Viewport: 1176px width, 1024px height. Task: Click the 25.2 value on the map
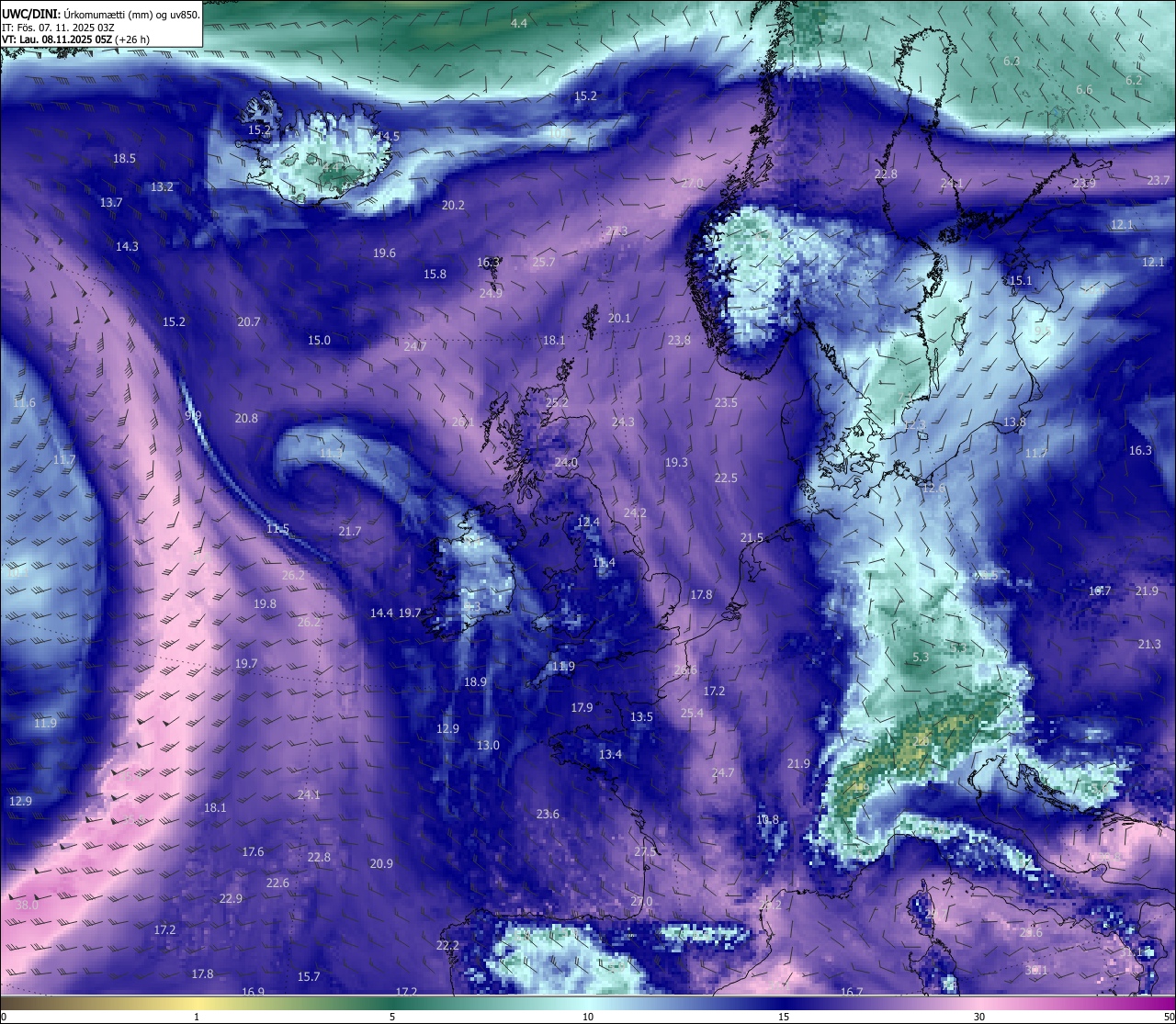(557, 402)
